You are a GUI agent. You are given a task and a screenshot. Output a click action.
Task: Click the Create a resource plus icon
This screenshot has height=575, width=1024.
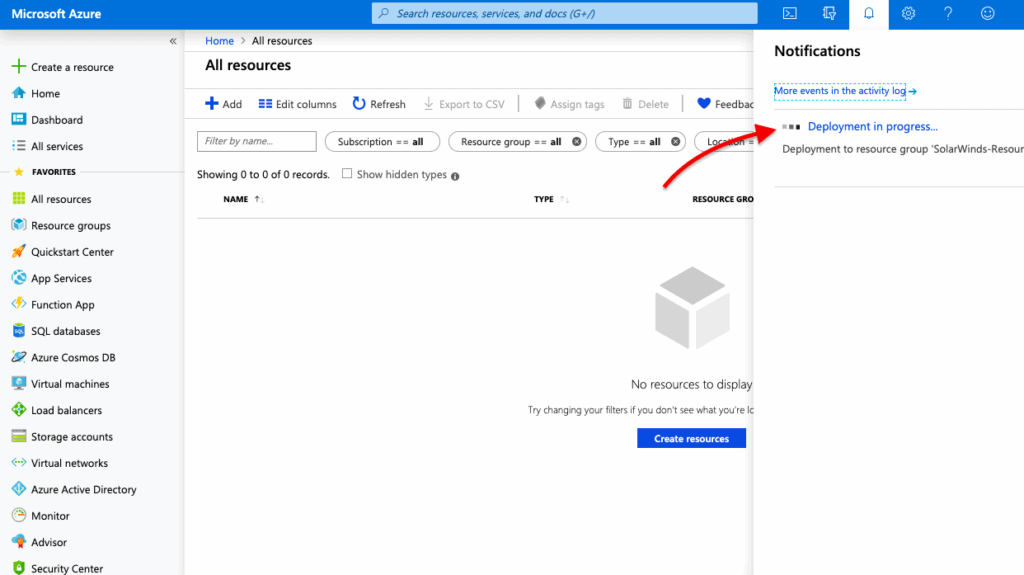pos(19,66)
